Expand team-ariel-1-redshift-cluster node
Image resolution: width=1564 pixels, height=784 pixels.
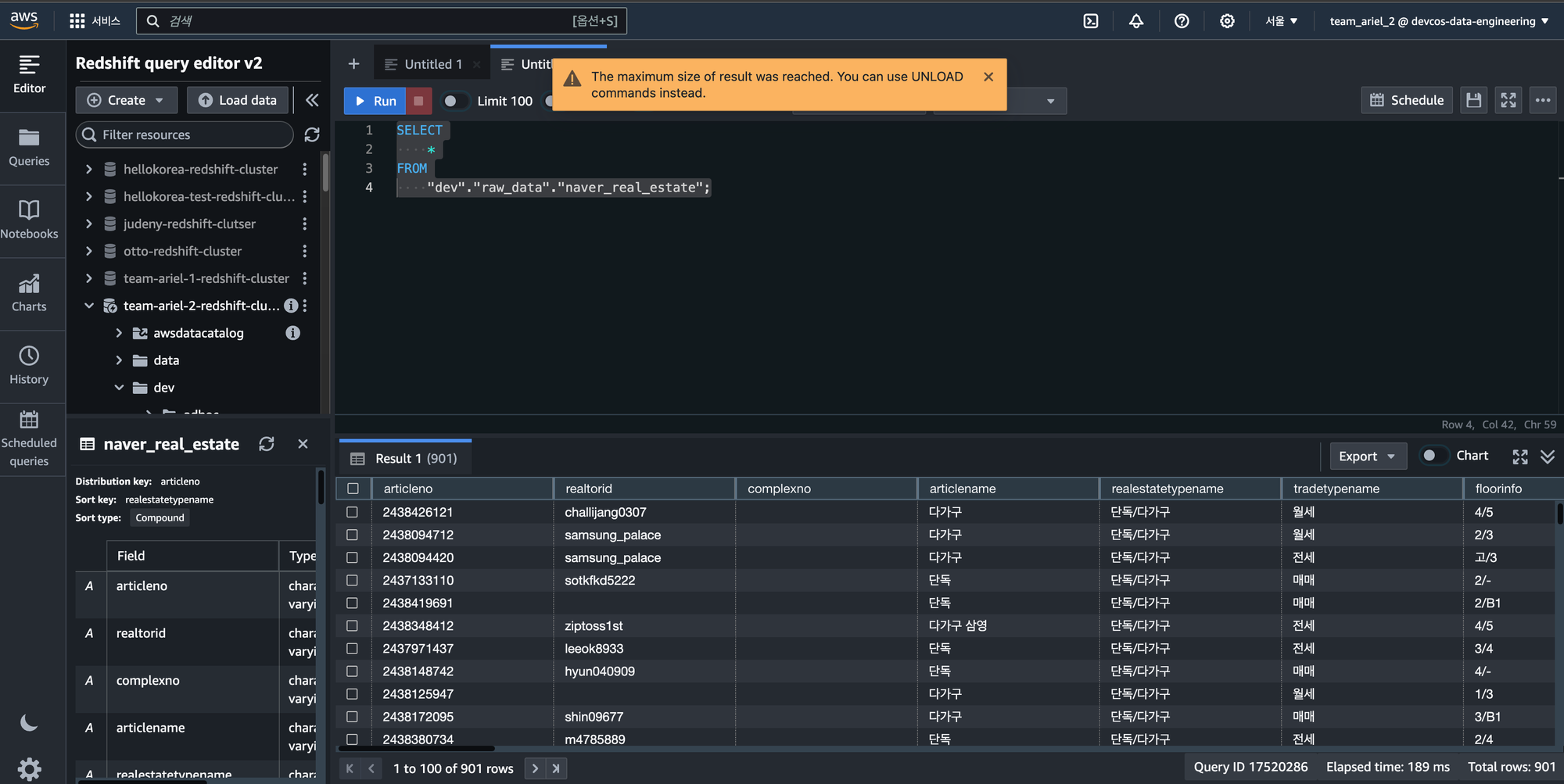coord(88,278)
